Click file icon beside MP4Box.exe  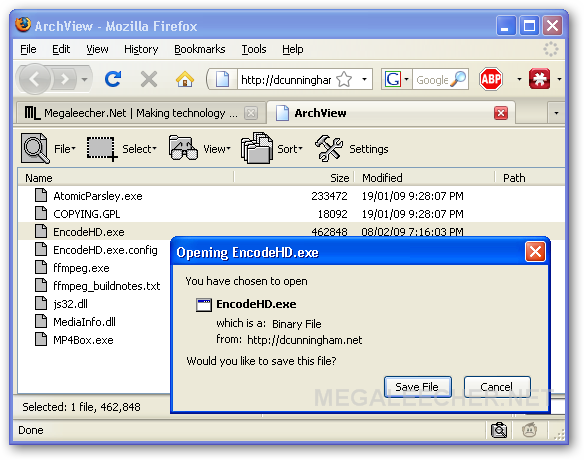[41, 339]
